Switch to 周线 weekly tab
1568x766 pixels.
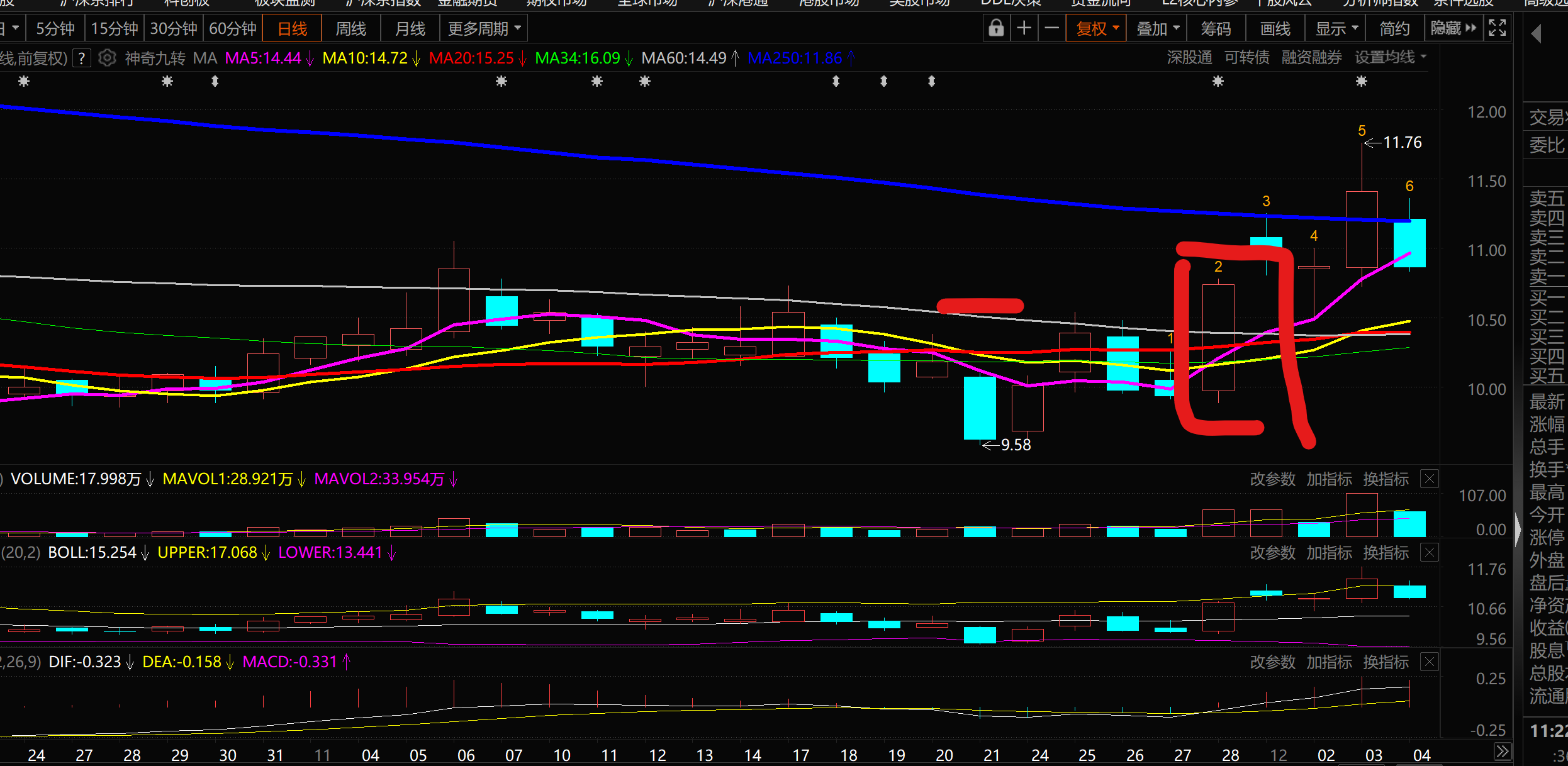350,28
